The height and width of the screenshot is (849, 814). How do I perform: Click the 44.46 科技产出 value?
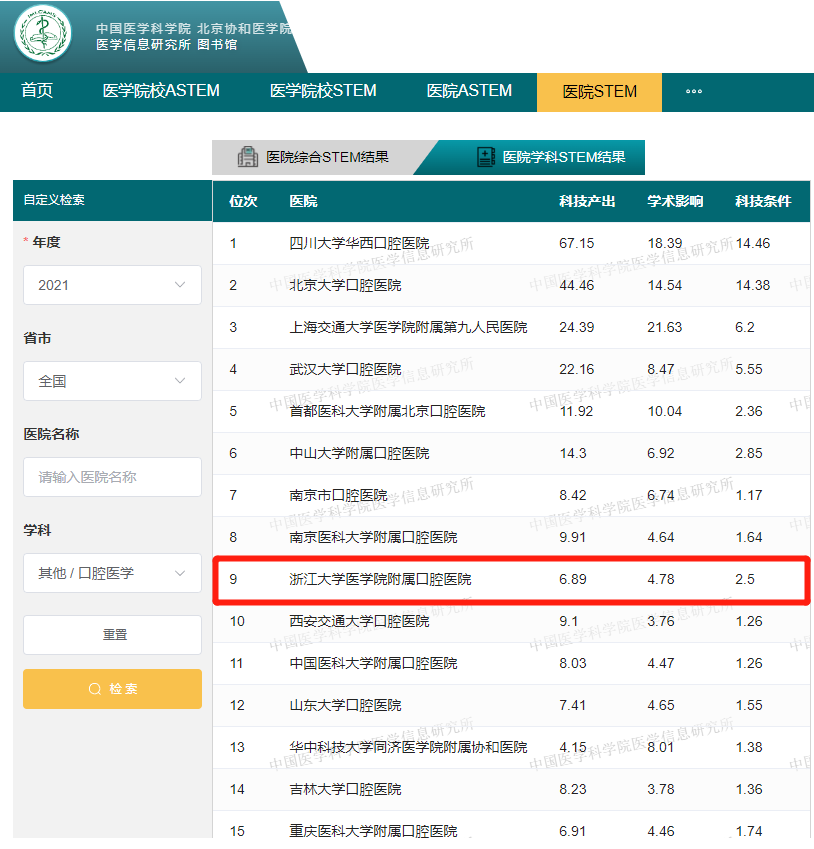pos(576,285)
